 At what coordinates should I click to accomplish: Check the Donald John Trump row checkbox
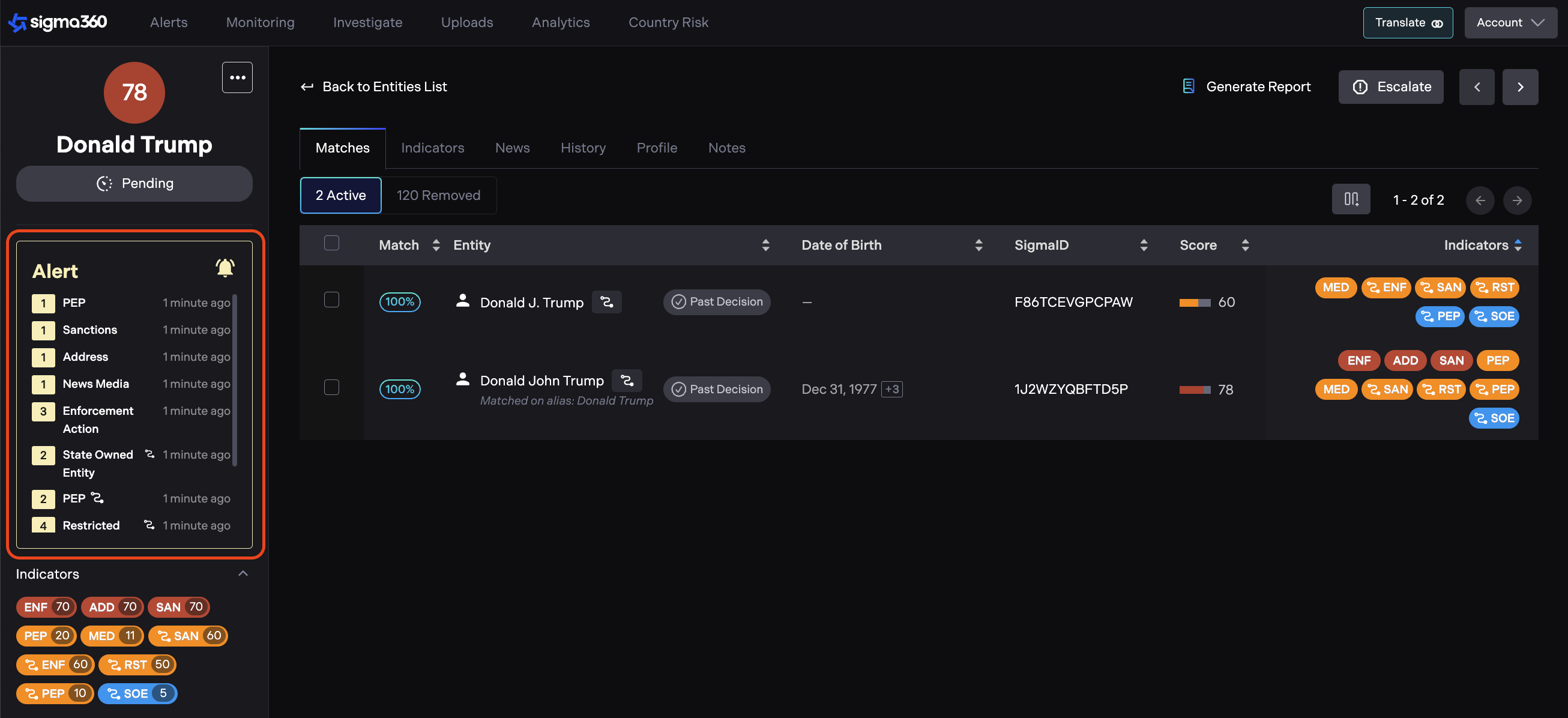coord(331,387)
